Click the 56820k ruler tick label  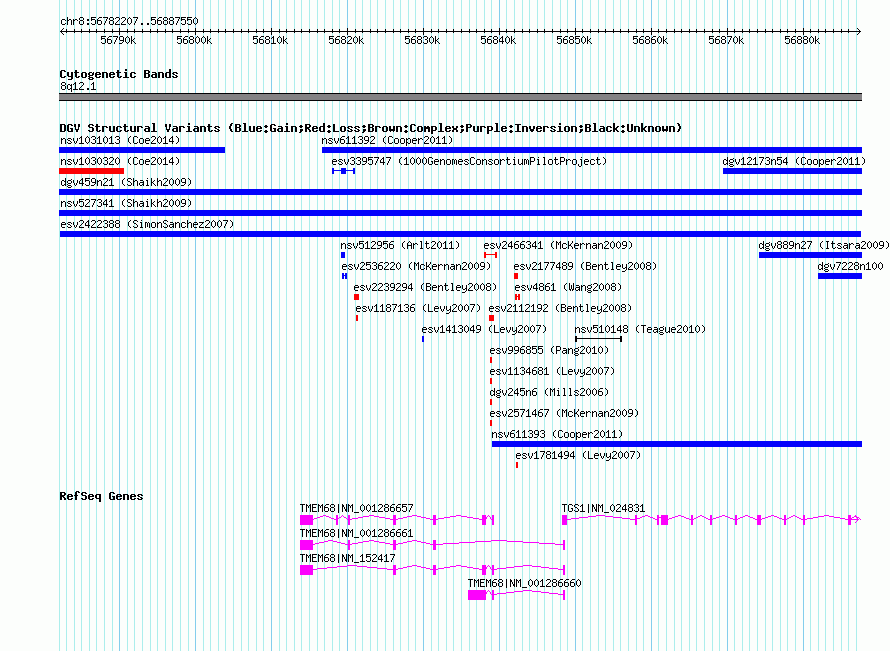pyautogui.click(x=346, y=40)
